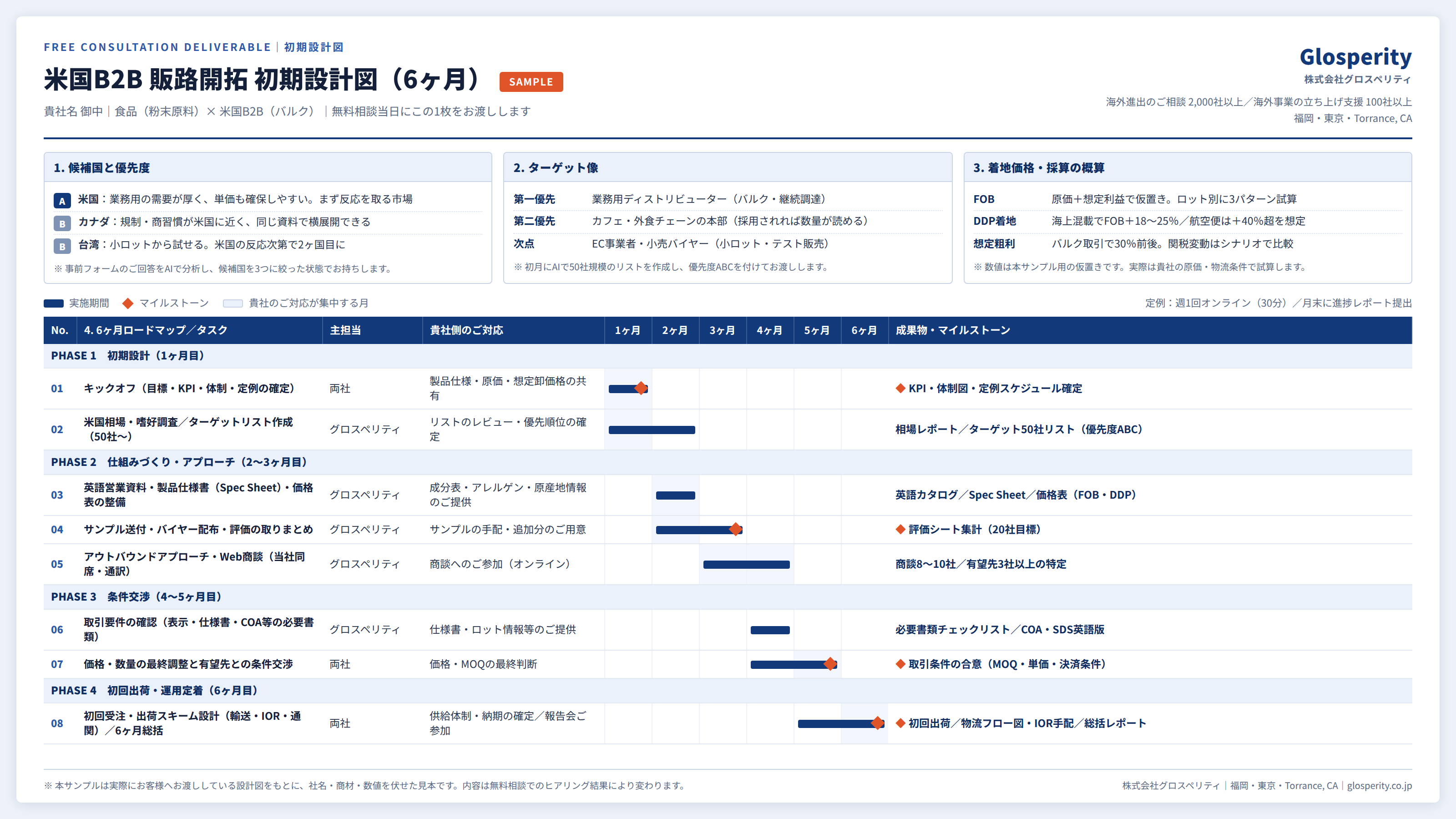
Task: Click the orange SAMPLE badge
Action: [531, 82]
